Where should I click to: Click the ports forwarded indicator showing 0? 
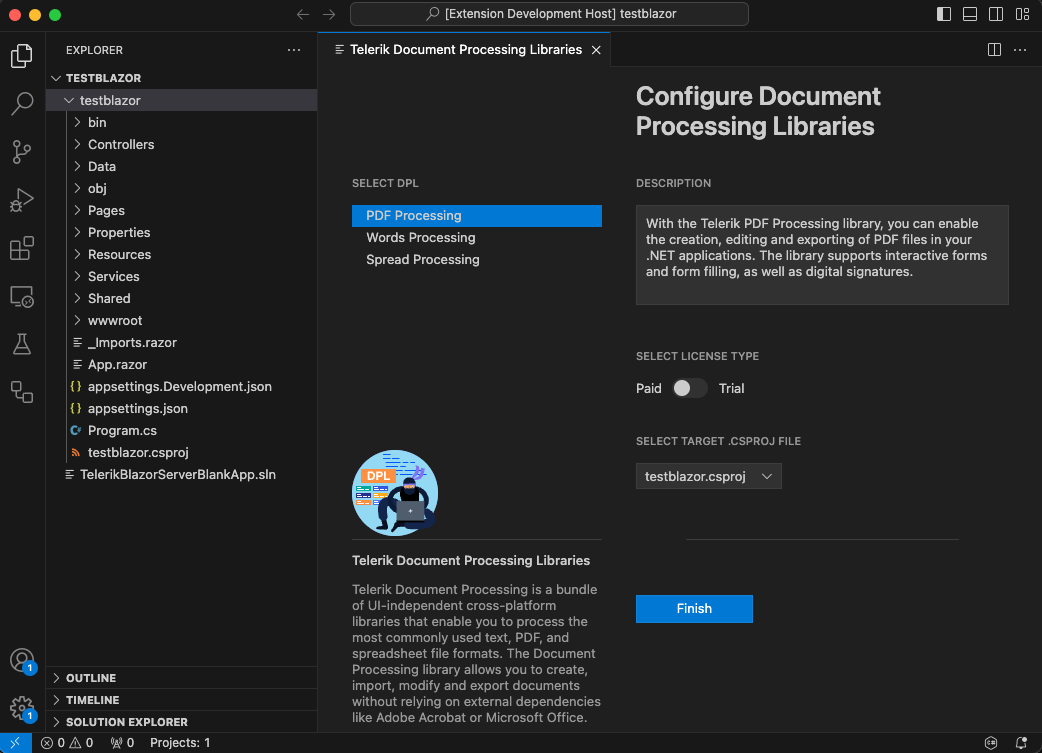[122, 743]
